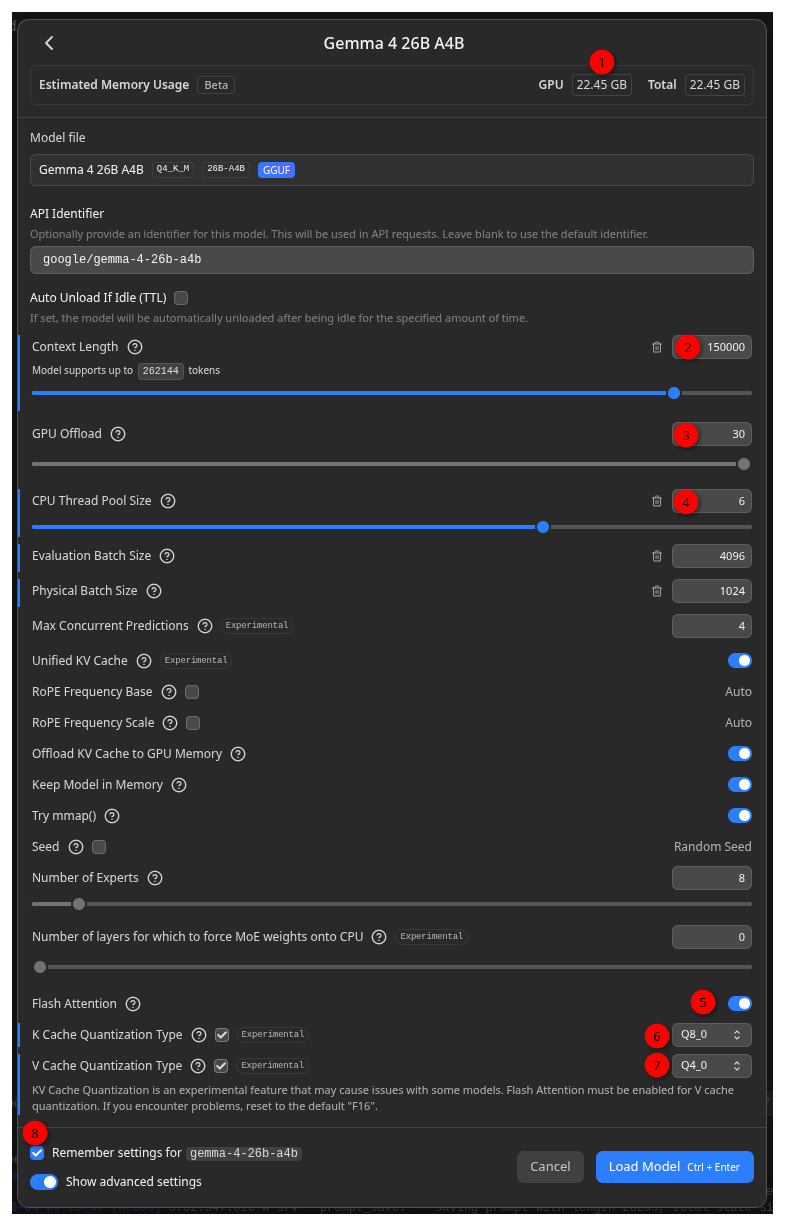This screenshot has height=1226, width=785.
Task: Click the 262144 max tokens value
Action: (x=161, y=370)
